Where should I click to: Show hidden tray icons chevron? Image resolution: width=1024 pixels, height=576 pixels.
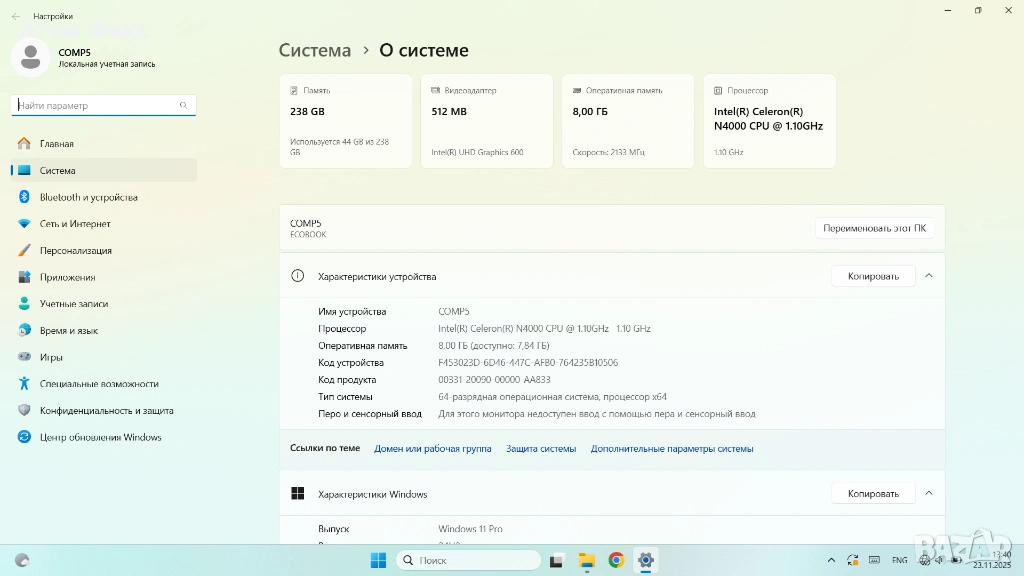tap(831, 560)
